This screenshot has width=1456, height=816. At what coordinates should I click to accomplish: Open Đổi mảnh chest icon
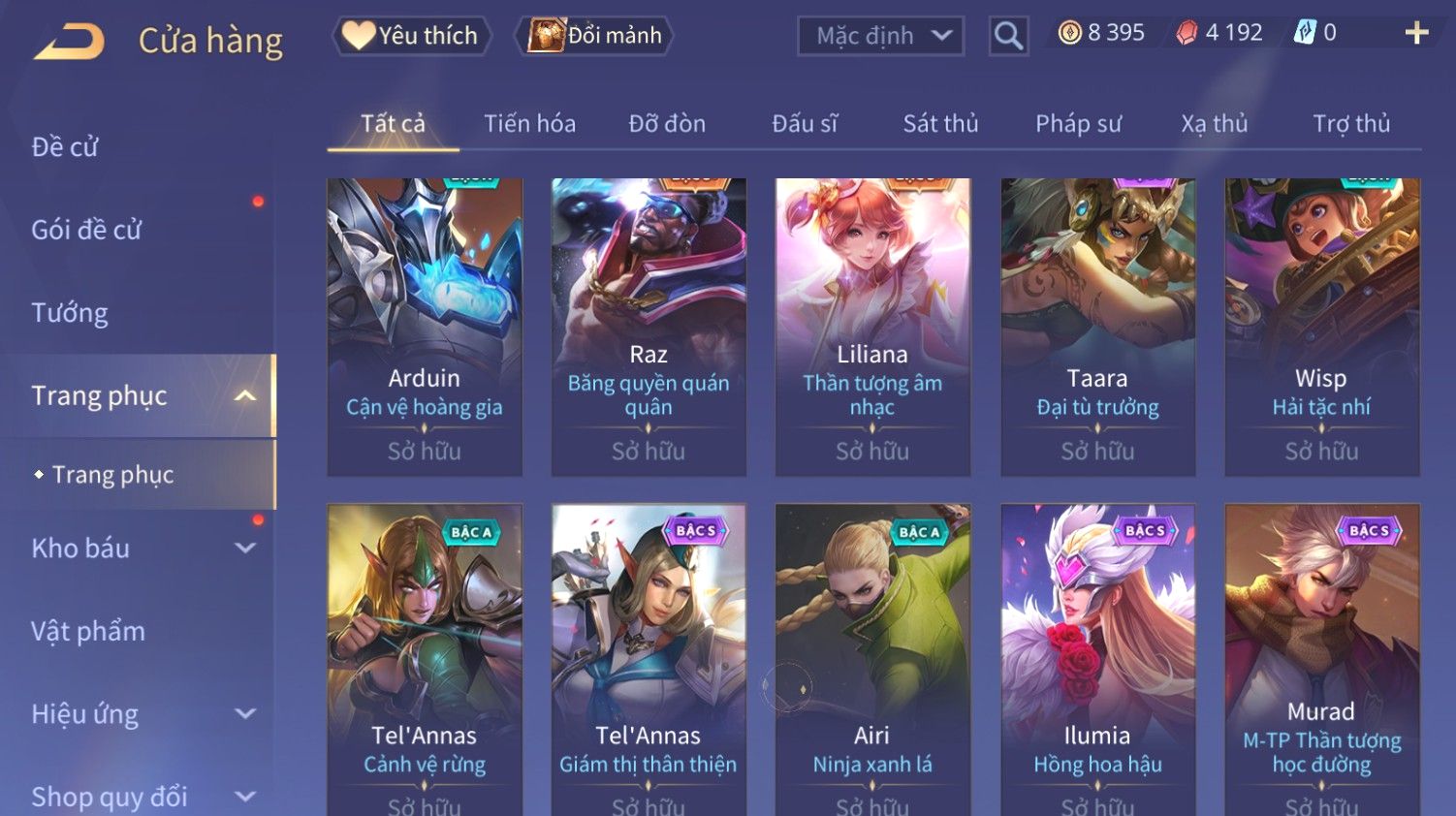[546, 36]
